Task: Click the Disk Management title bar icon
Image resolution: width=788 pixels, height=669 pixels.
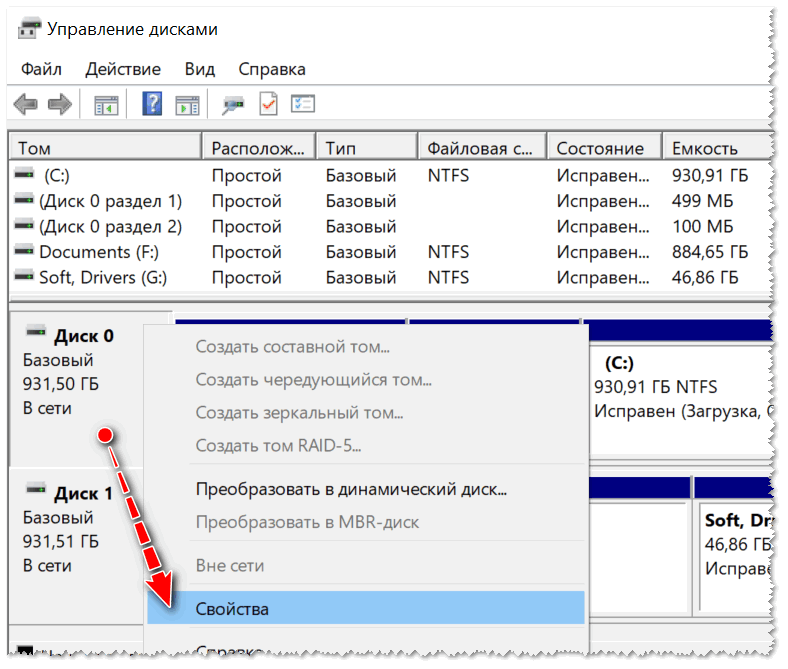Action: click(29, 28)
